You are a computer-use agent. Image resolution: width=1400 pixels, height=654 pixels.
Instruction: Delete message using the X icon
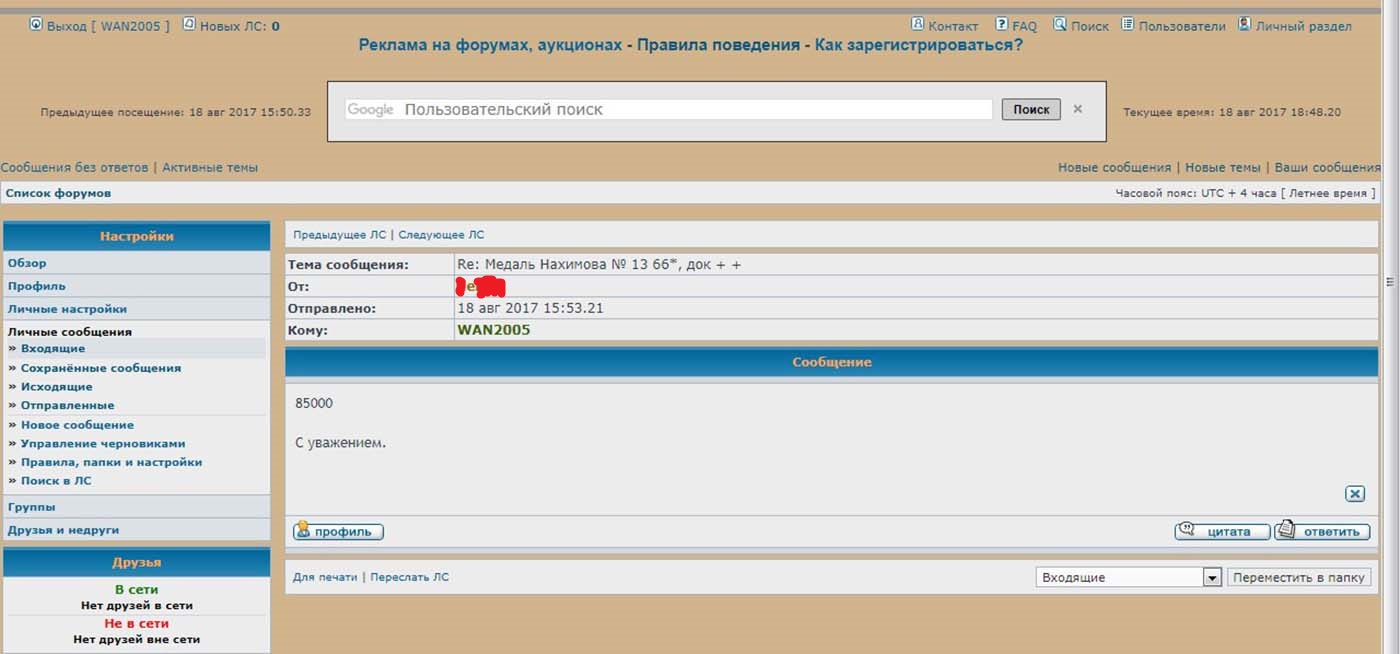pos(1354,494)
